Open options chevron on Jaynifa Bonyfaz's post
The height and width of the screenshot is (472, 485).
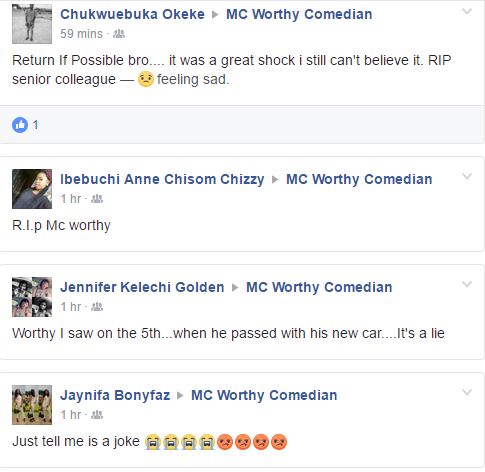[x=467, y=392]
